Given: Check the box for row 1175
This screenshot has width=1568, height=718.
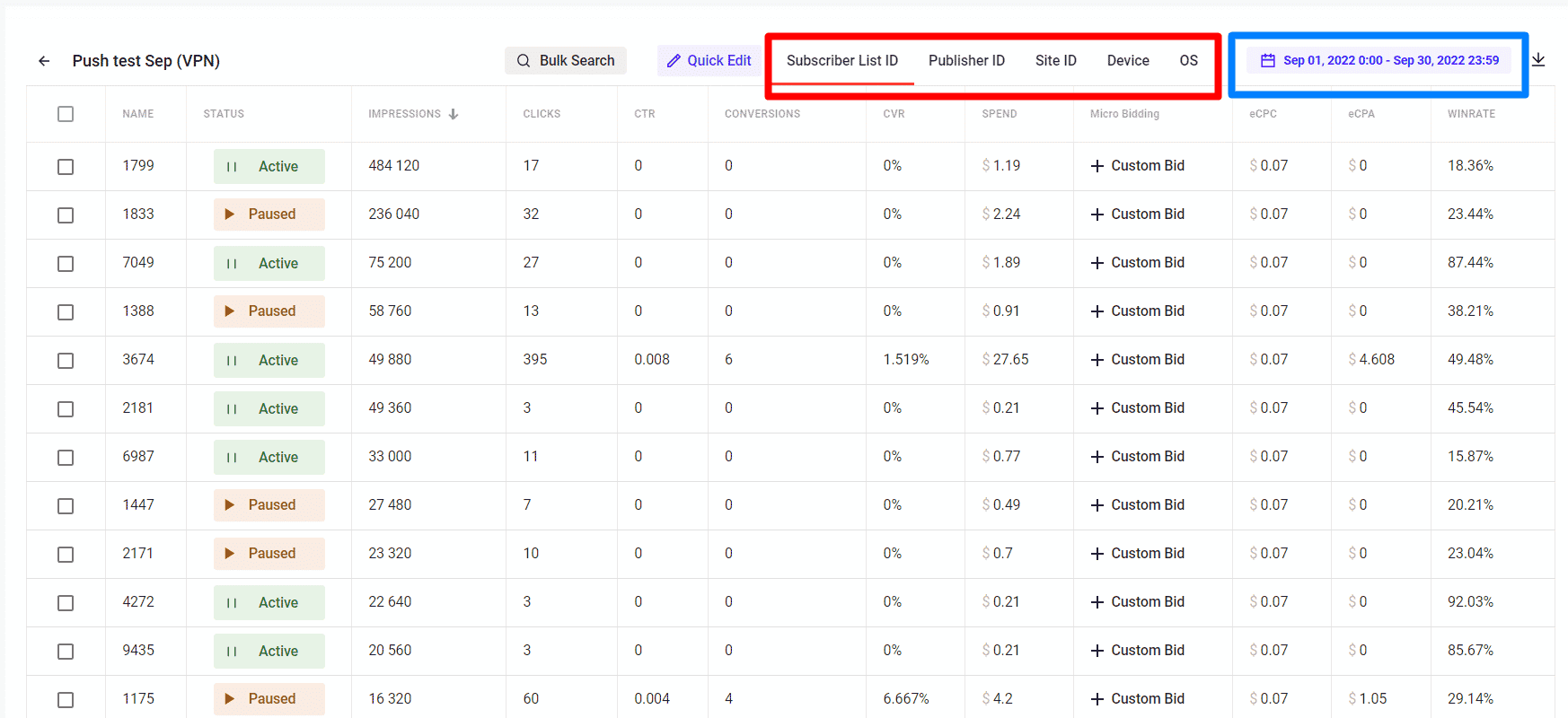Looking at the screenshot, I should pyautogui.click(x=66, y=700).
